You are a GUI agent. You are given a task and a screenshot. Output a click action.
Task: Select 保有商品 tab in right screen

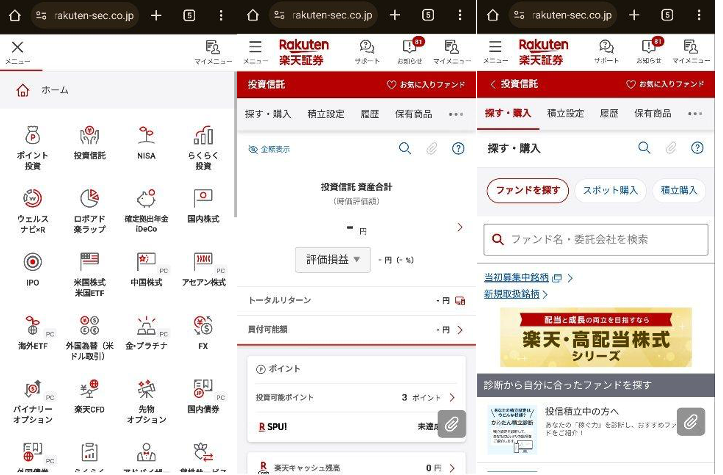(x=652, y=113)
